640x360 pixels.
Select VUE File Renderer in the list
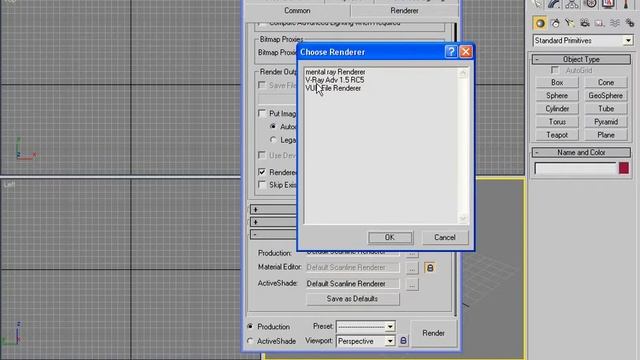[x=333, y=88]
